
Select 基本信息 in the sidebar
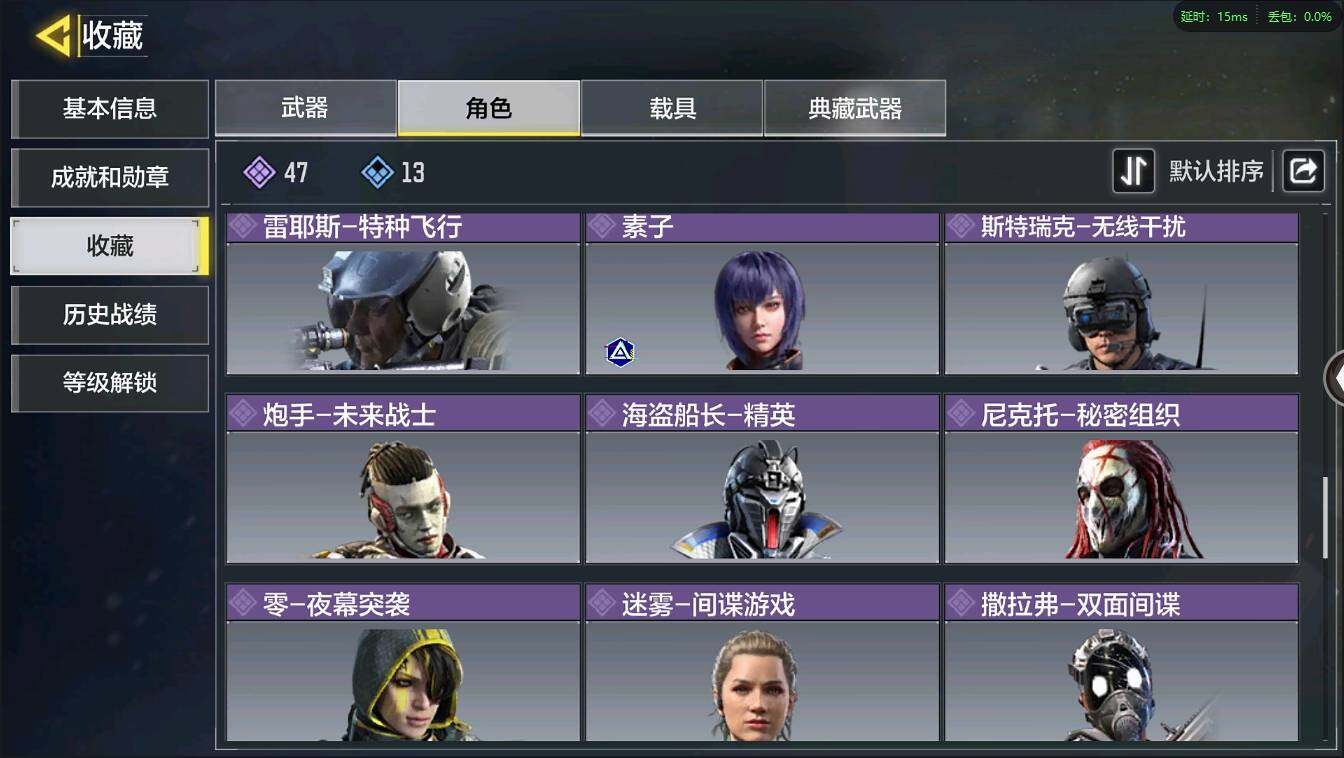pyautogui.click(x=110, y=108)
